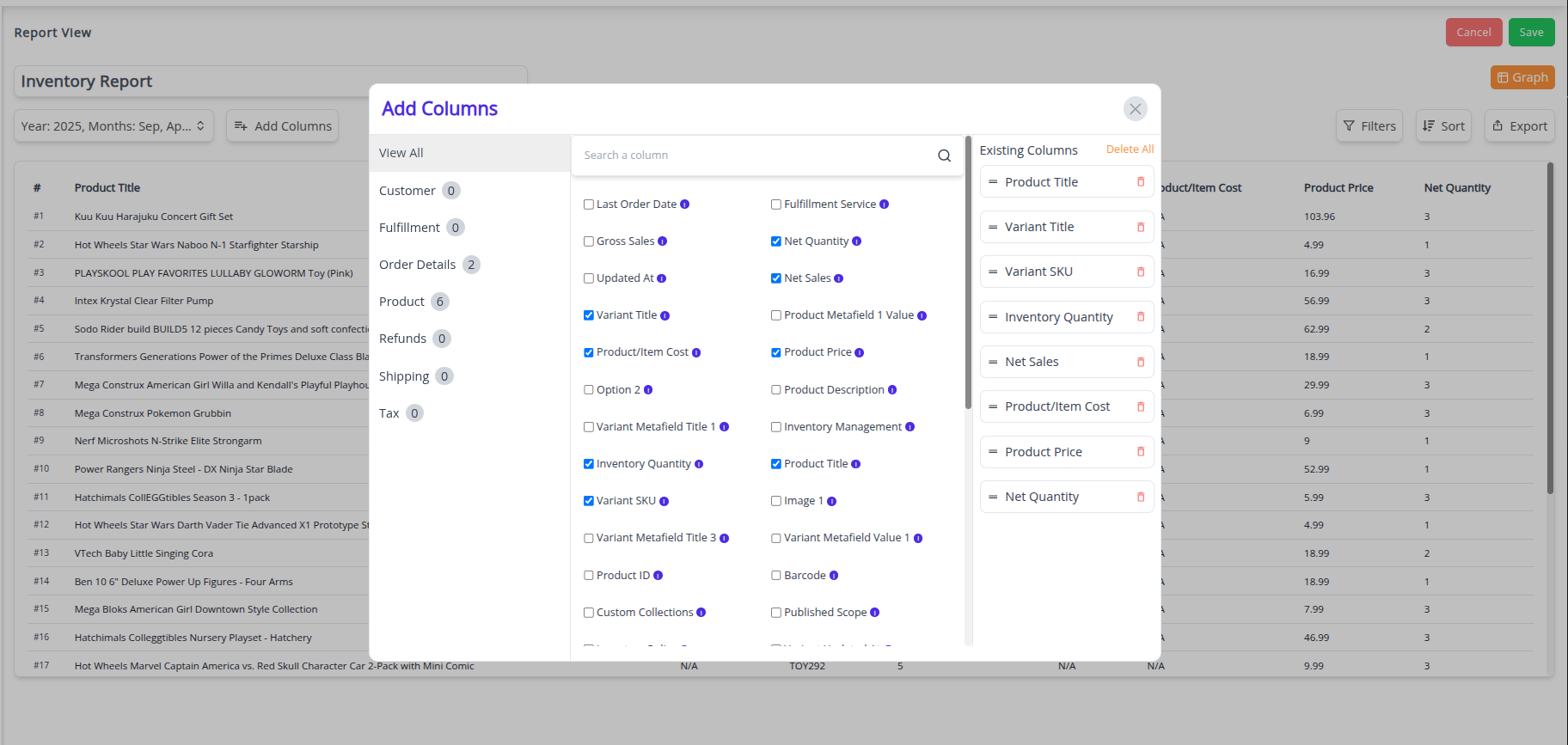Click drag handle icon beside Inventory Quantity column
Viewport: 1568px width, 745px height.
click(993, 317)
